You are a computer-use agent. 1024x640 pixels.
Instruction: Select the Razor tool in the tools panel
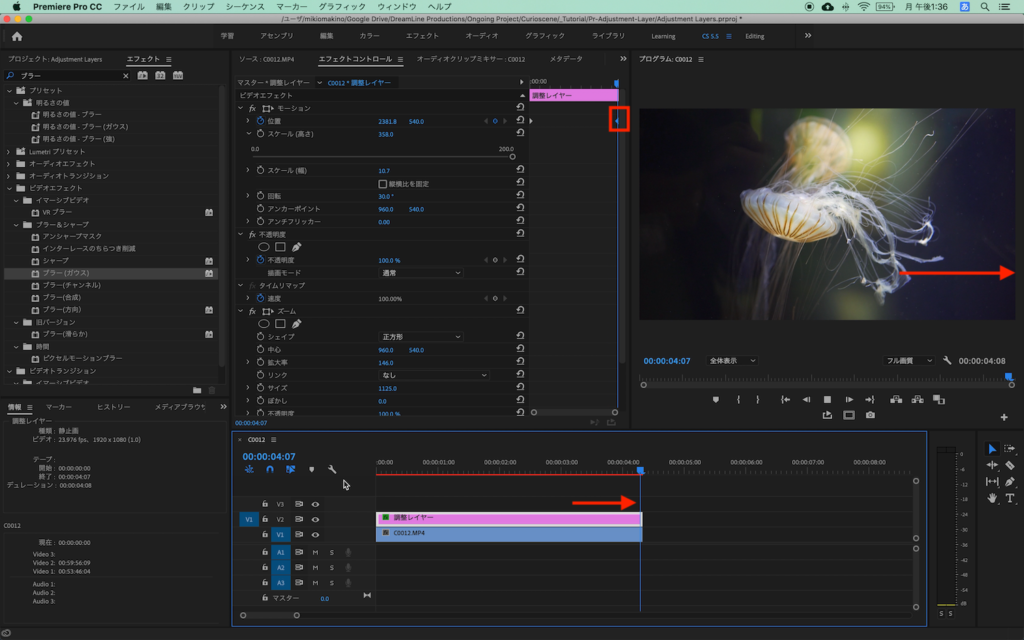[1009, 465]
